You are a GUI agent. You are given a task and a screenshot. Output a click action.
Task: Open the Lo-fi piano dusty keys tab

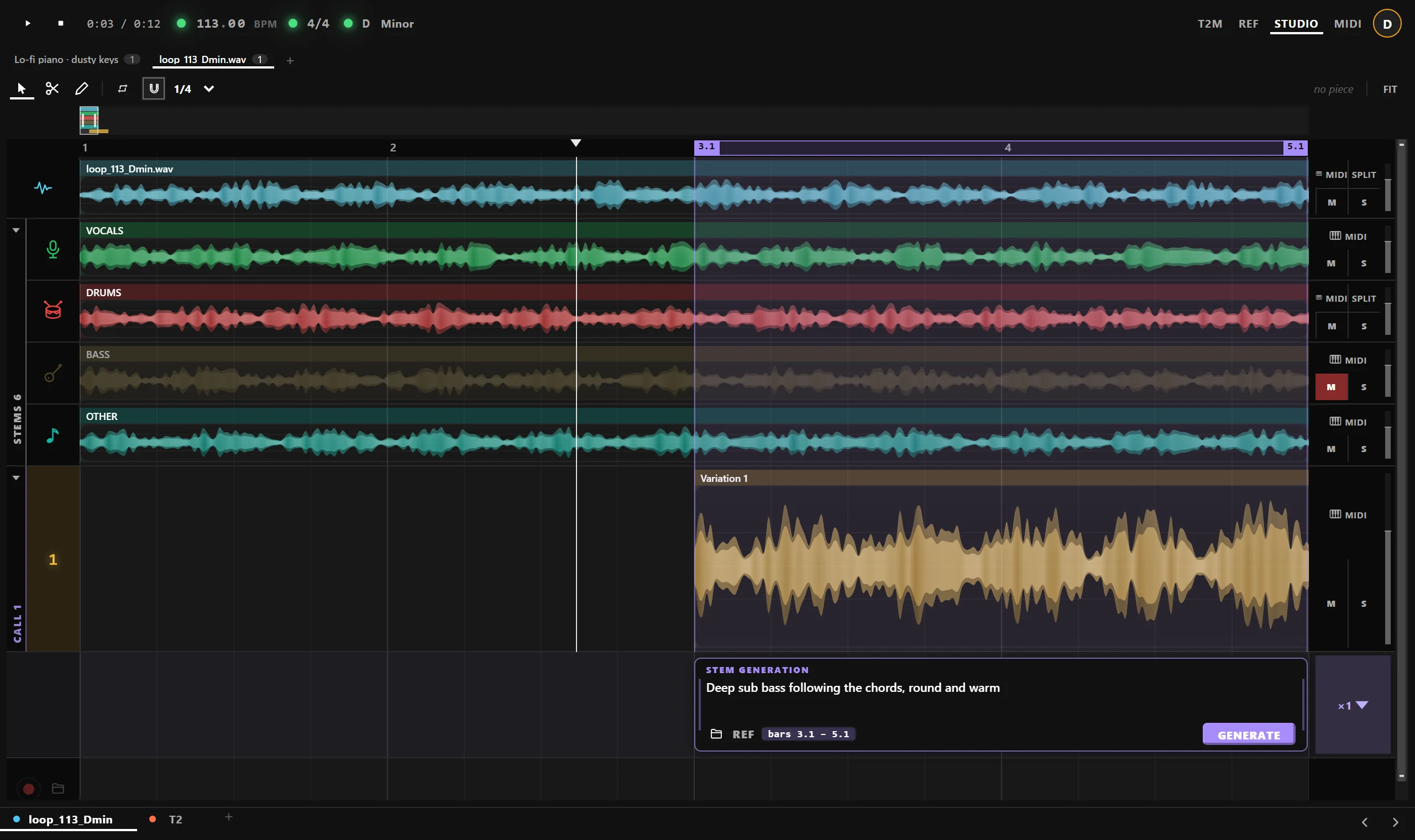[76, 60]
